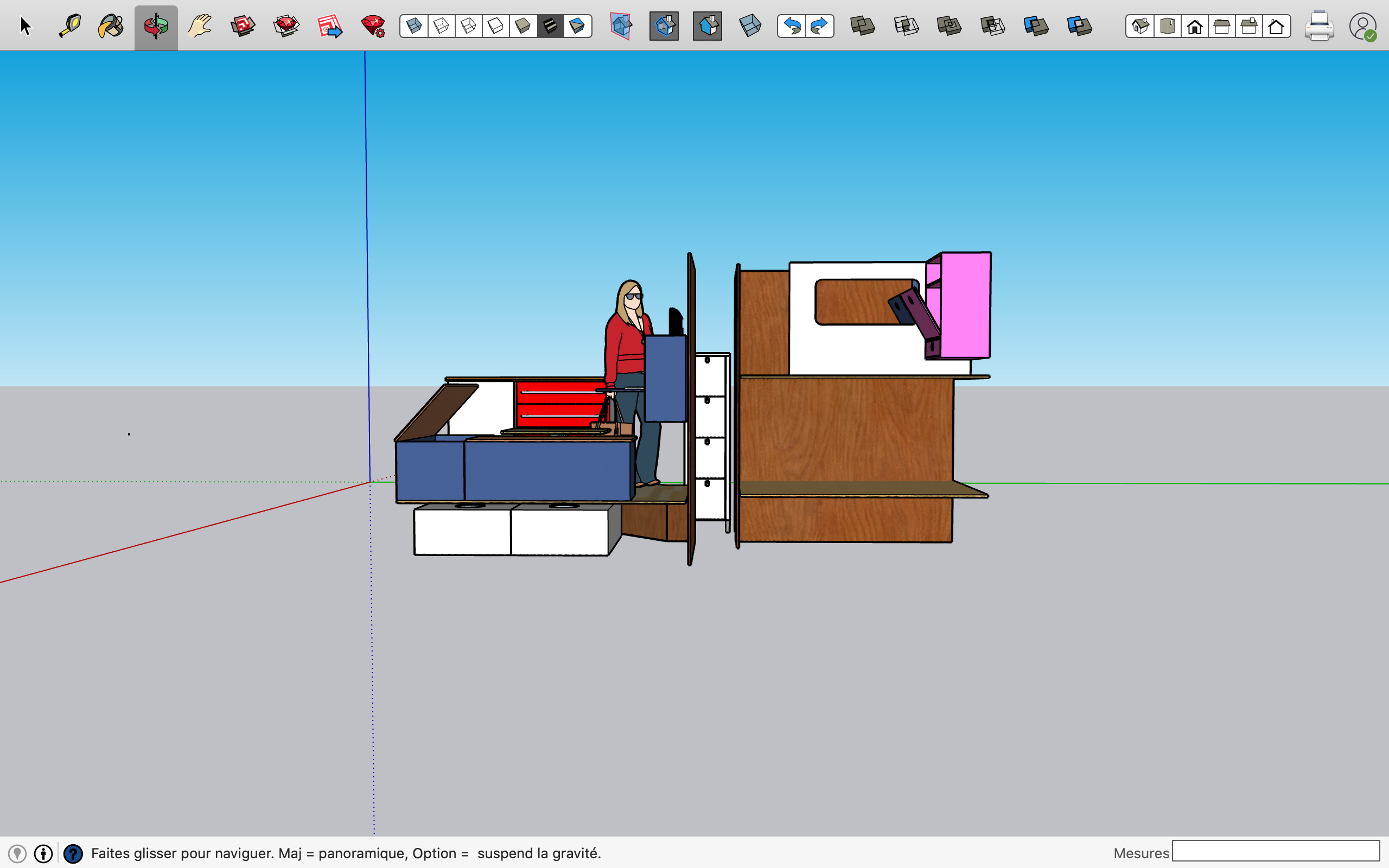This screenshot has width=1389, height=868.
Task: Click the Mesures input field
Action: coord(1276,851)
